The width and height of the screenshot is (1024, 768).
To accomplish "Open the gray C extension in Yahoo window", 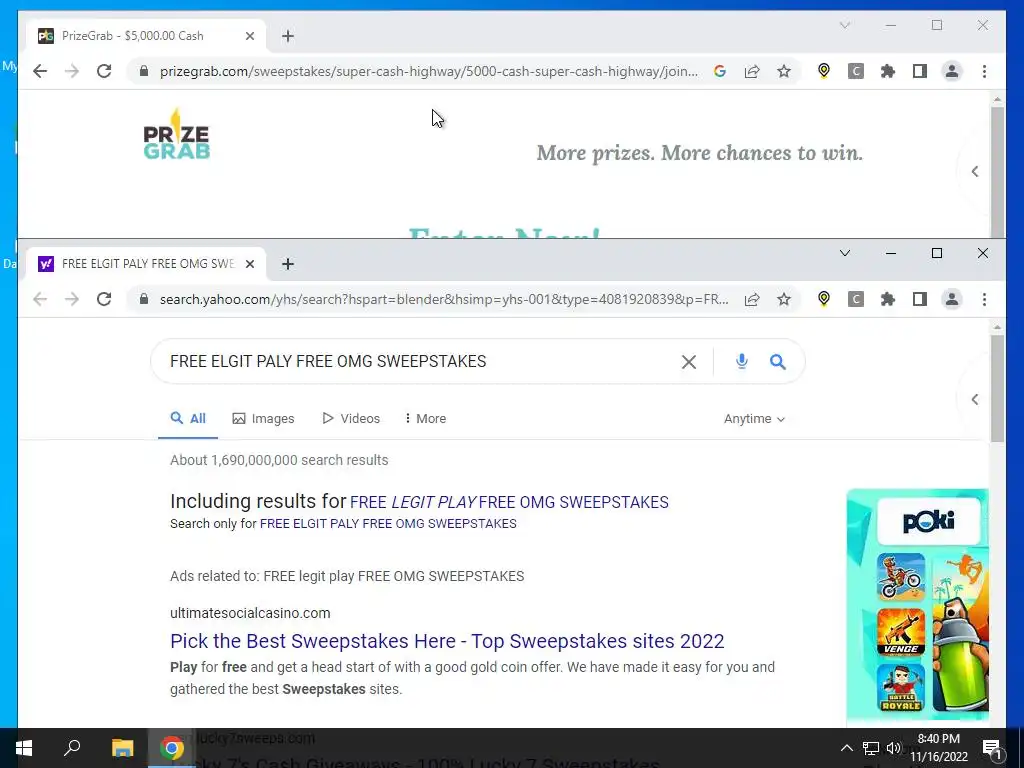I will tap(856, 299).
